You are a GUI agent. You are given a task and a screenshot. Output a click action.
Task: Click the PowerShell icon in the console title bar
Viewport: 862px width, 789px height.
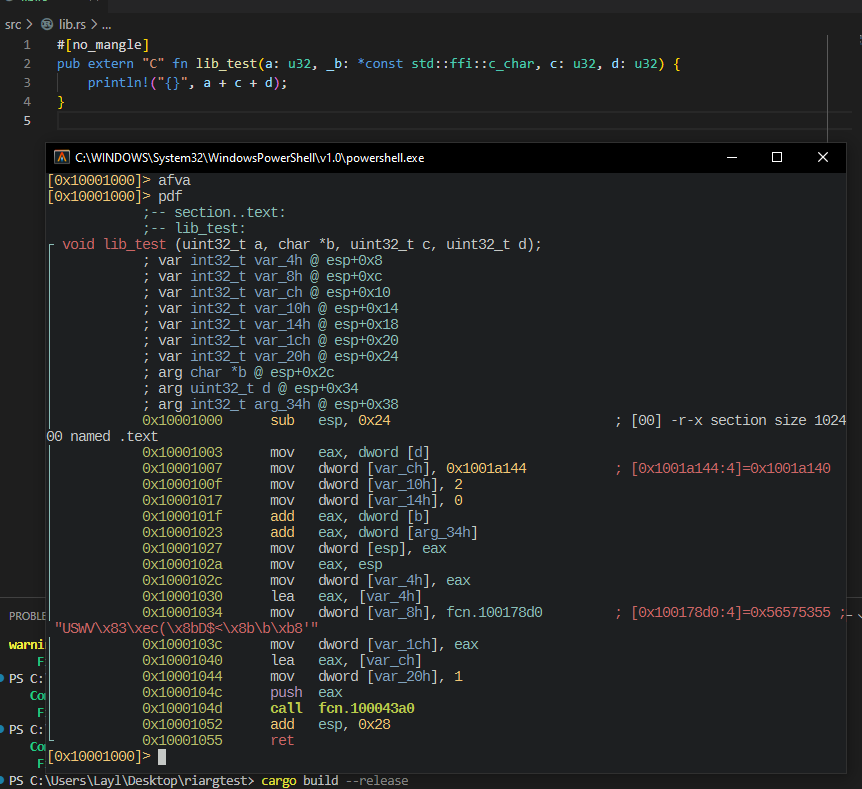(x=62, y=158)
